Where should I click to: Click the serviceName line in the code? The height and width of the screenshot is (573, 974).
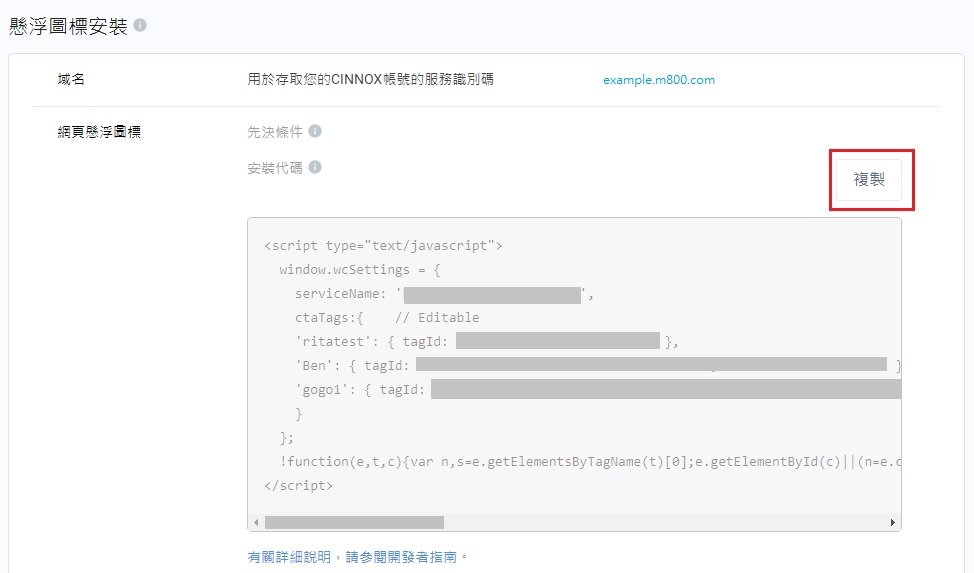345,294
